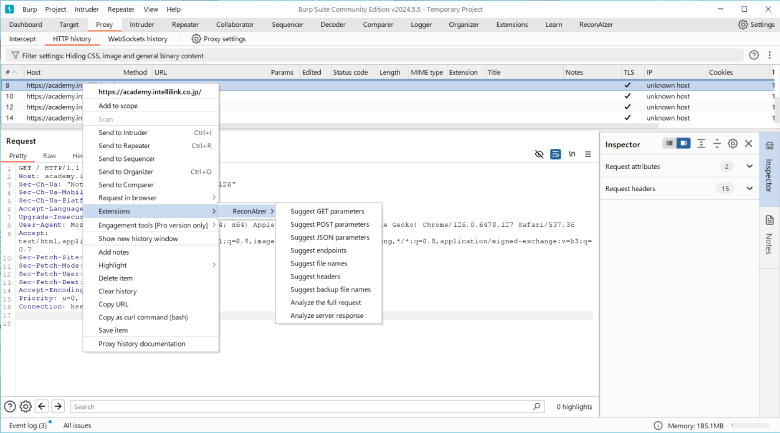
Task: Expand all Inspector sections icon
Action: tap(702, 144)
